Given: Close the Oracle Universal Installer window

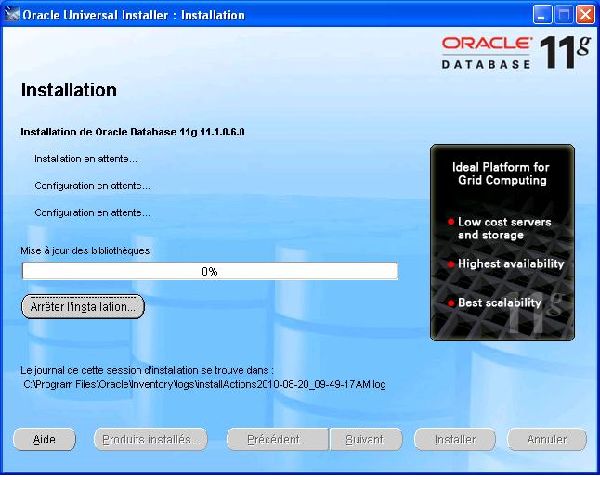Looking at the screenshot, I should coord(585,15).
